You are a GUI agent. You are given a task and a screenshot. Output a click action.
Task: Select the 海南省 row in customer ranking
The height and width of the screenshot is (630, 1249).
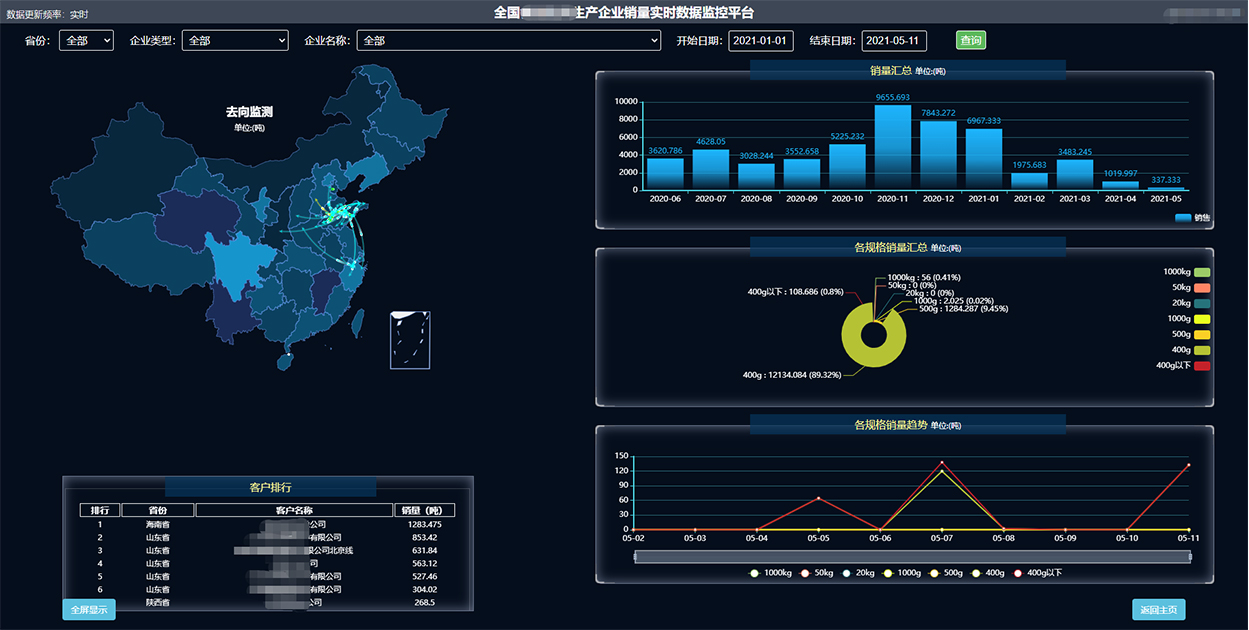pos(267,524)
